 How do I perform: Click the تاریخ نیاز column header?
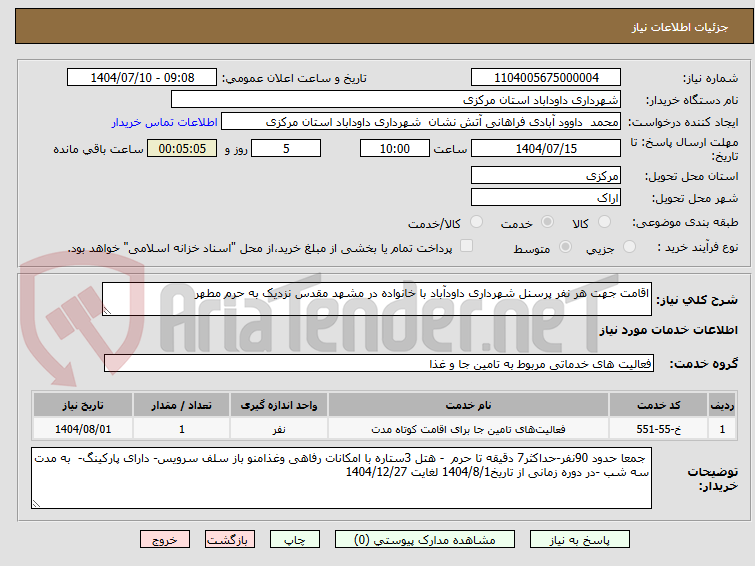point(83,405)
